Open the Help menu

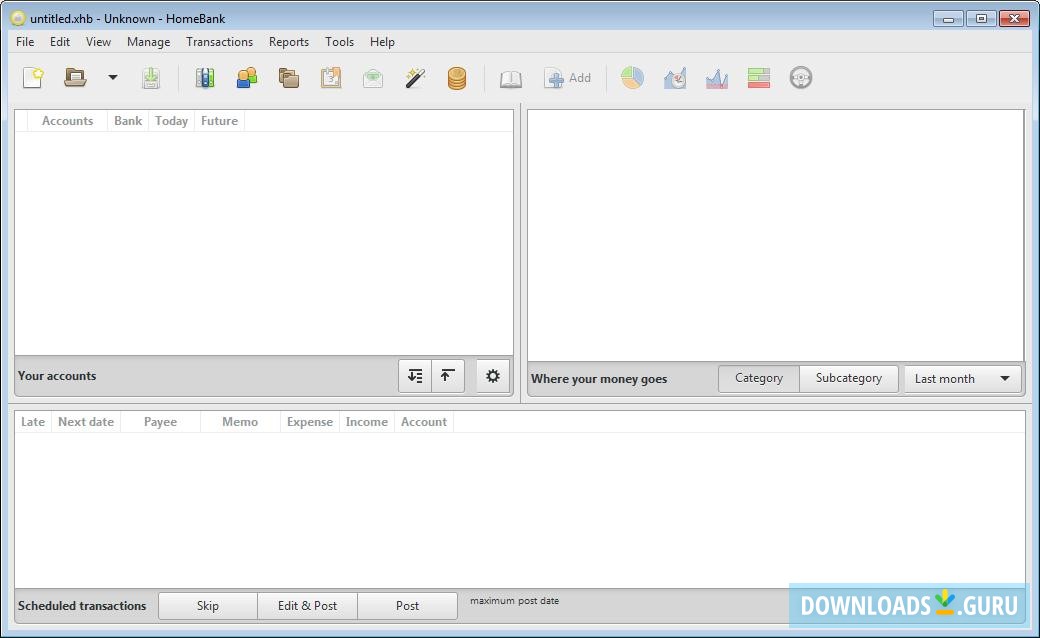pos(382,42)
